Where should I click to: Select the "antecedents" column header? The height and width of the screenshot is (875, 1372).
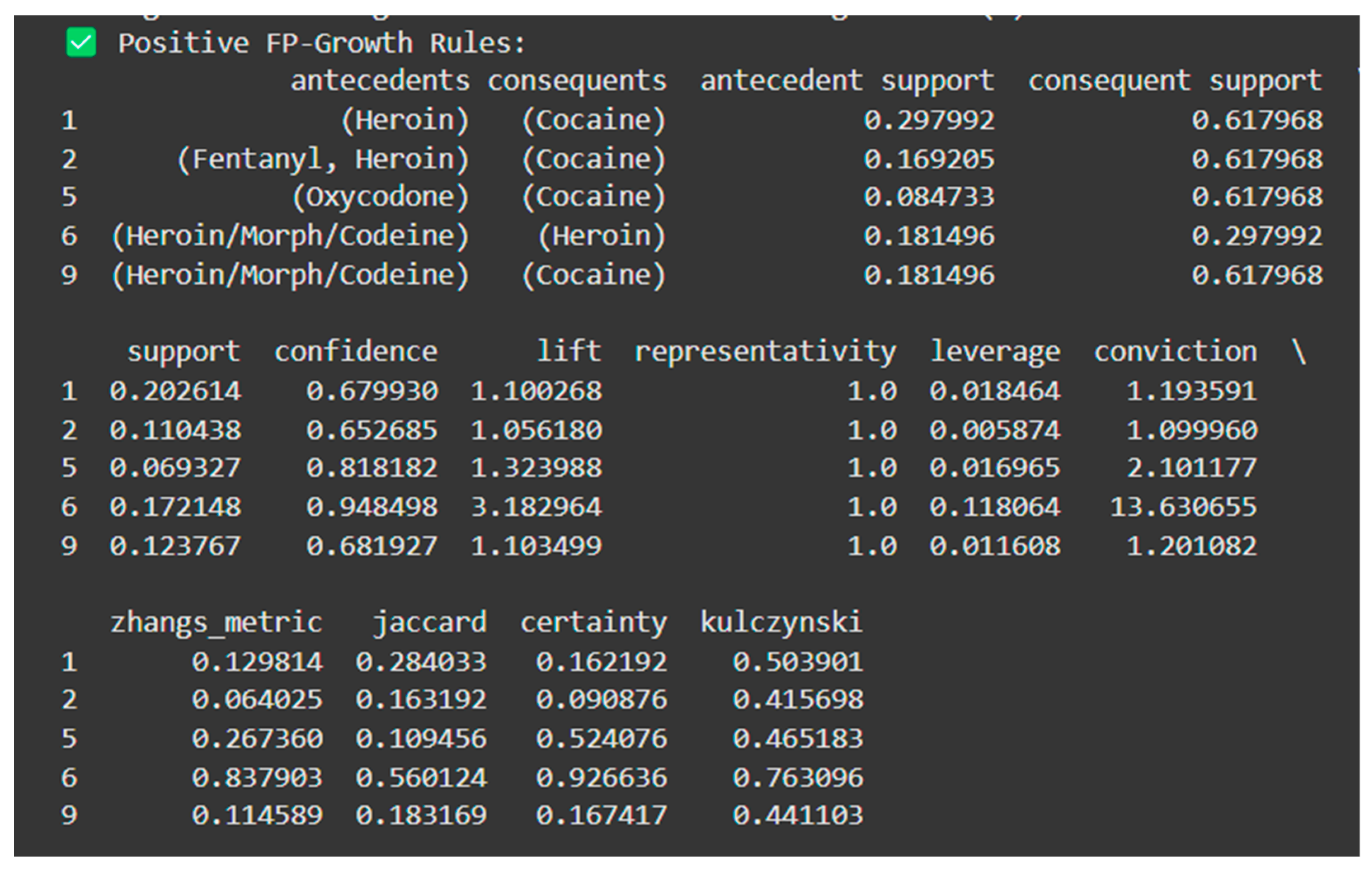pos(380,81)
